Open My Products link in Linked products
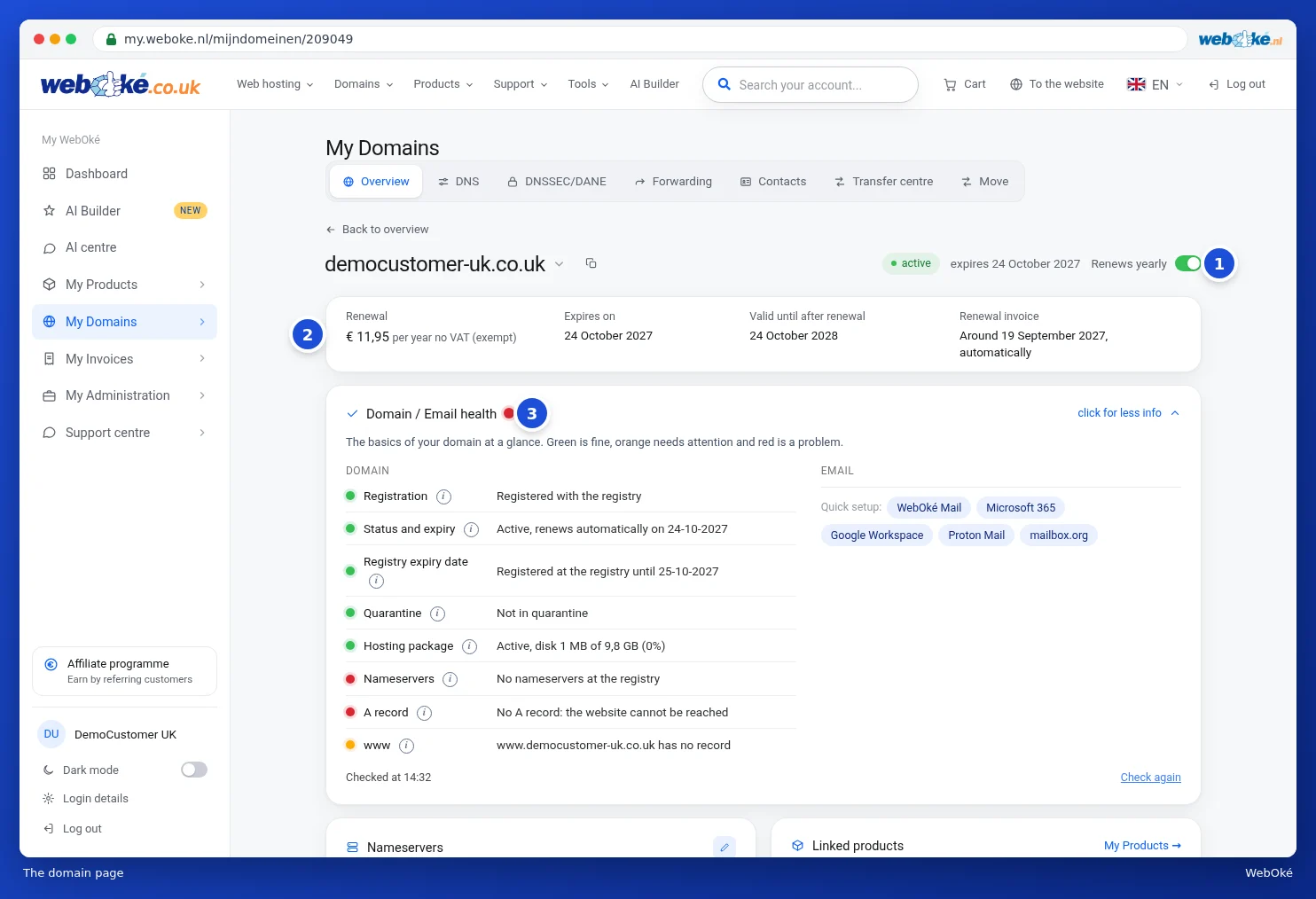This screenshot has width=1316, height=899. (1142, 846)
